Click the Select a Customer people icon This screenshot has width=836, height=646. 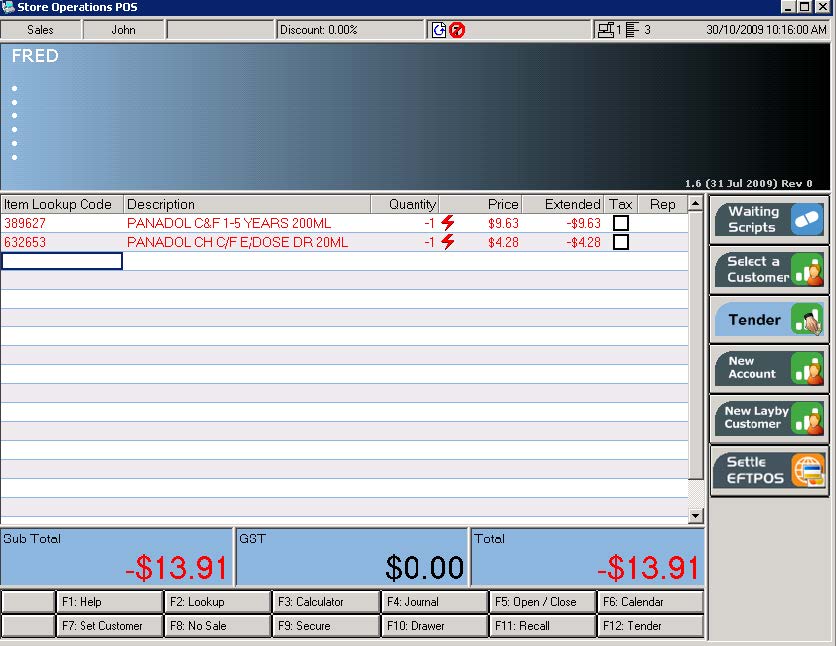807,270
